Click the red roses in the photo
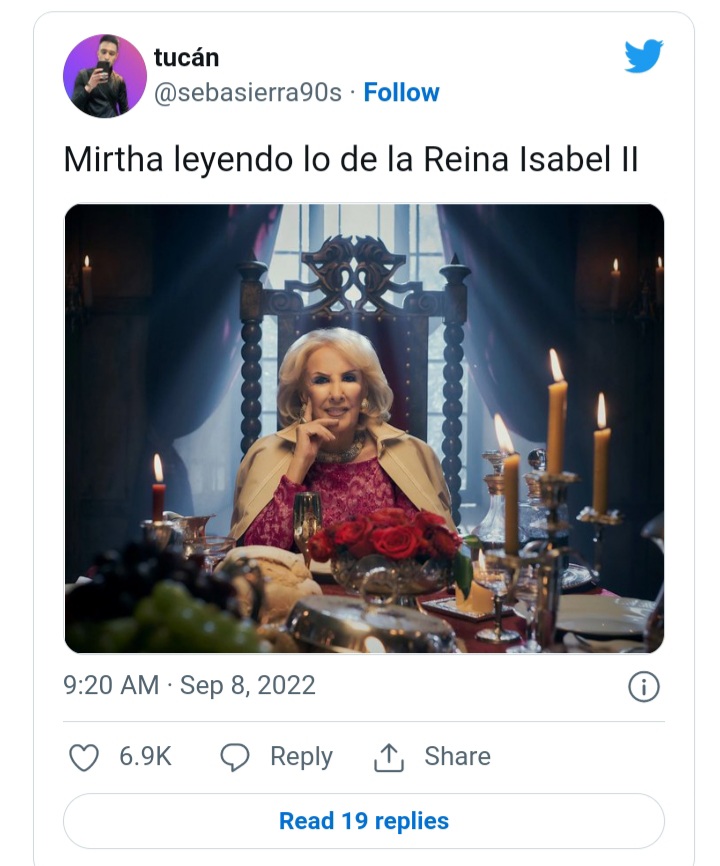 pyautogui.click(x=384, y=538)
